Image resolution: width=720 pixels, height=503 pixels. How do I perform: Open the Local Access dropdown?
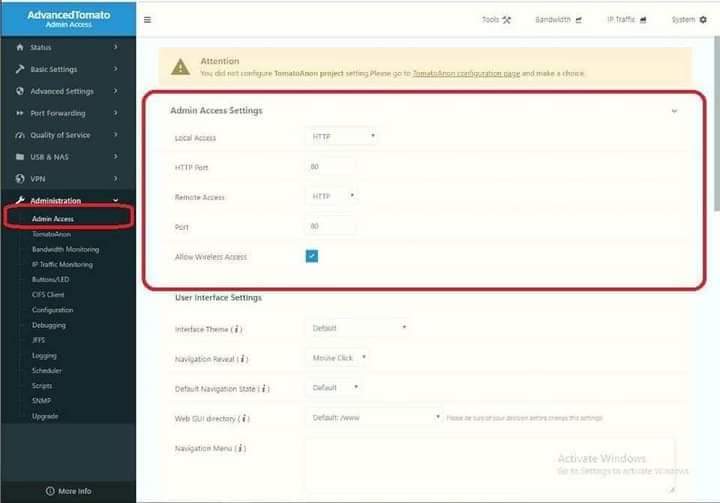342,137
